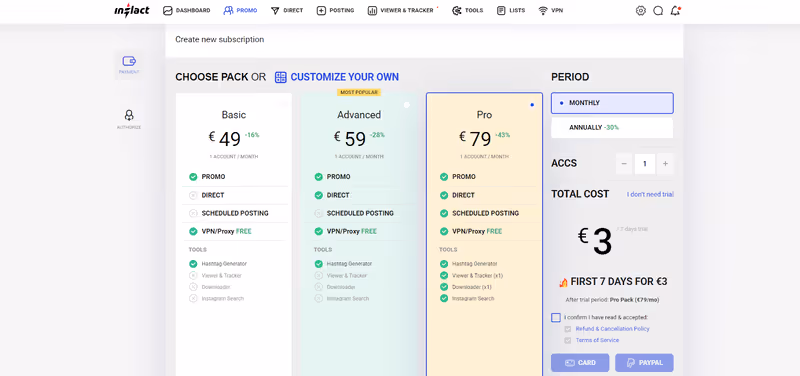
Task: Check the I confirm I have read checkbox
Action: click(x=556, y=317)
